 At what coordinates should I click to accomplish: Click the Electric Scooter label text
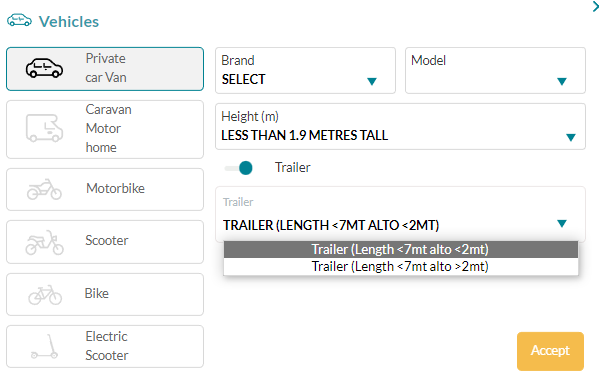(107, 346)
